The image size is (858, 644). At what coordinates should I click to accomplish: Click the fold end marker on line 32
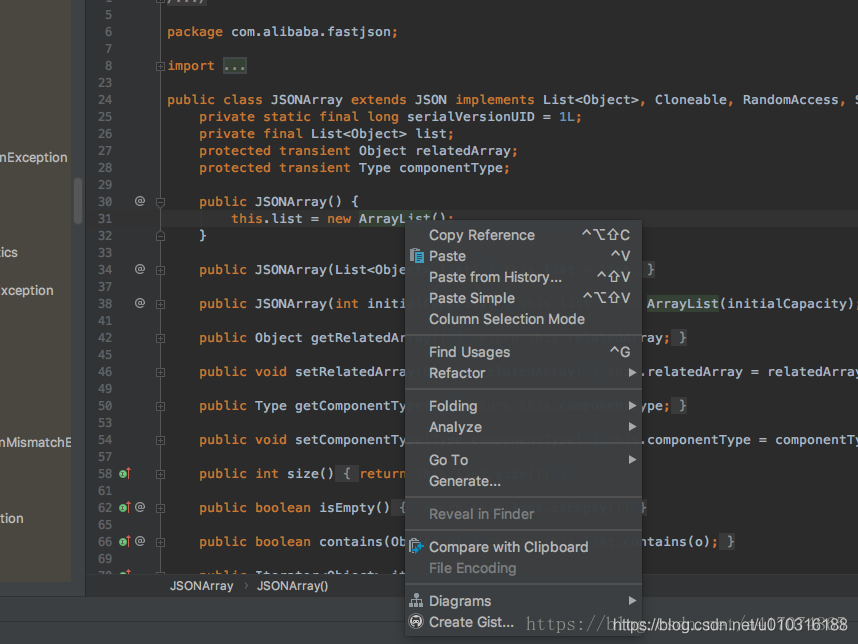pos(160,236)
